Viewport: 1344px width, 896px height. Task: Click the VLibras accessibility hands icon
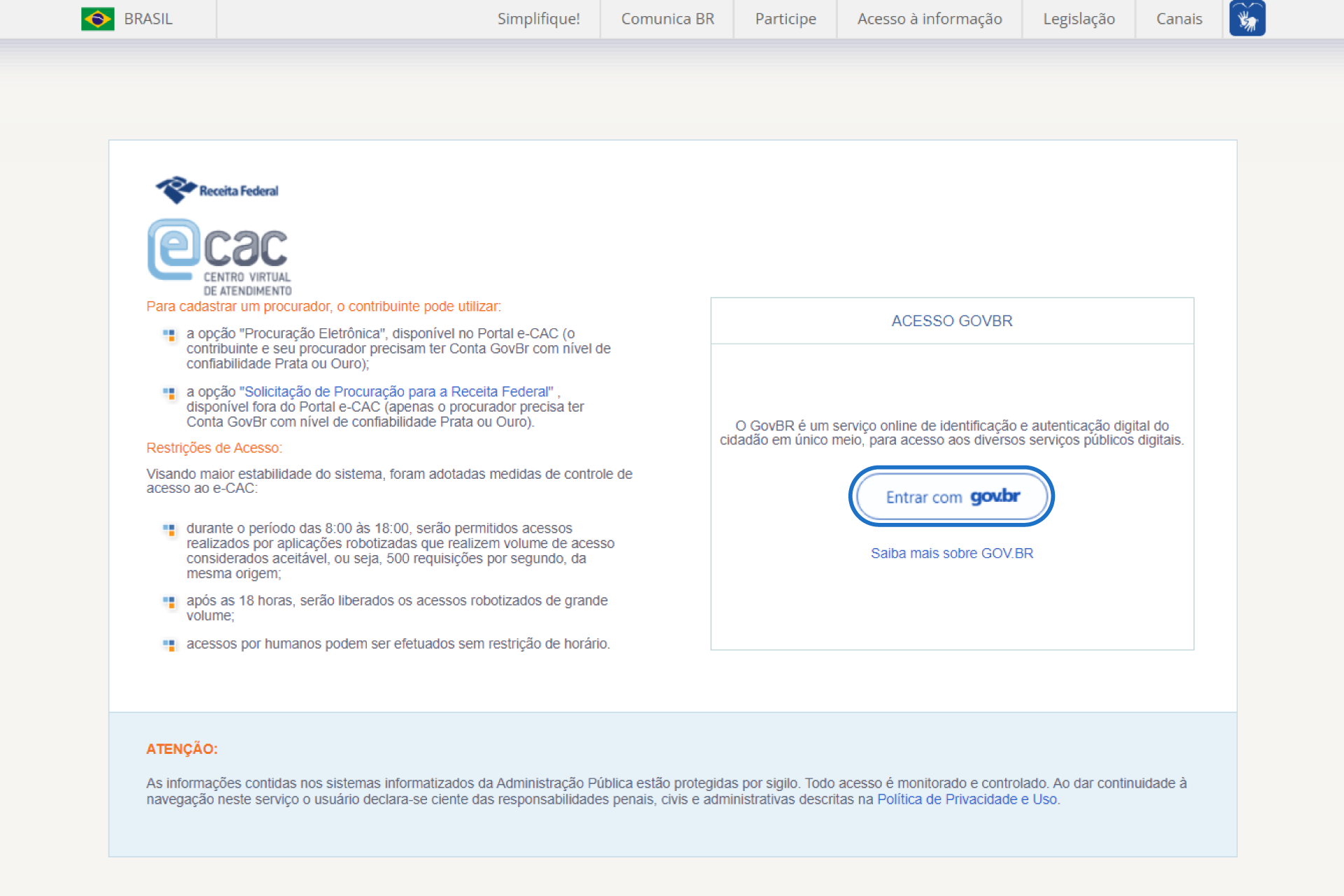coord(1247,19)
